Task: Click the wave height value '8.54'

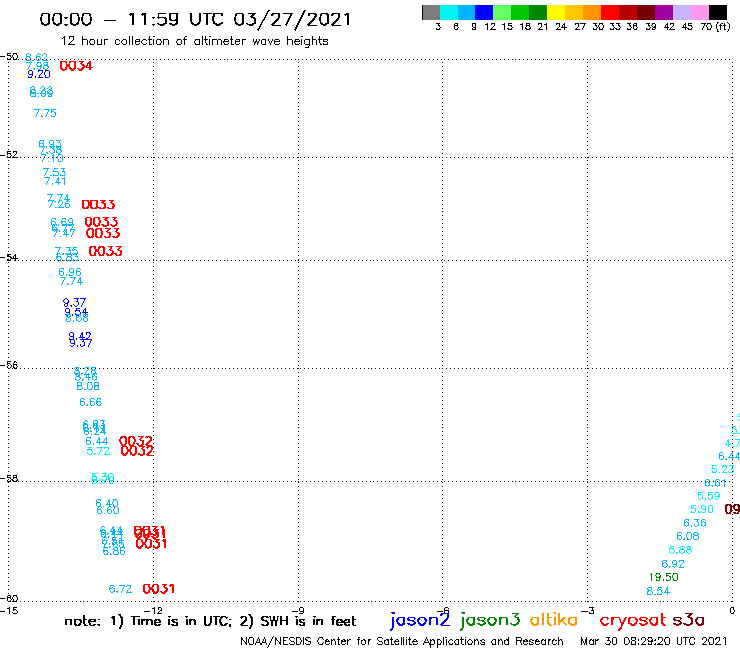Action: click(x=658, y=591)
